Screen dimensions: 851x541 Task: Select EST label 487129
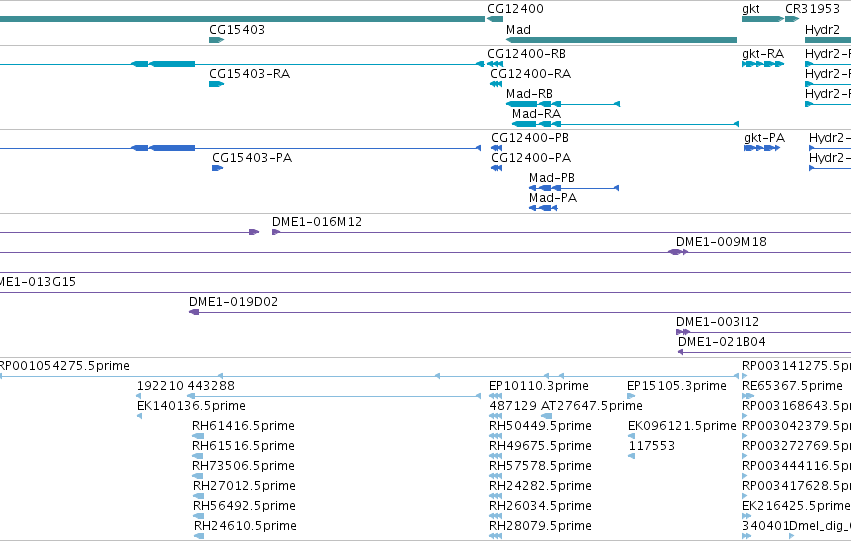click(x=513, y=406)
